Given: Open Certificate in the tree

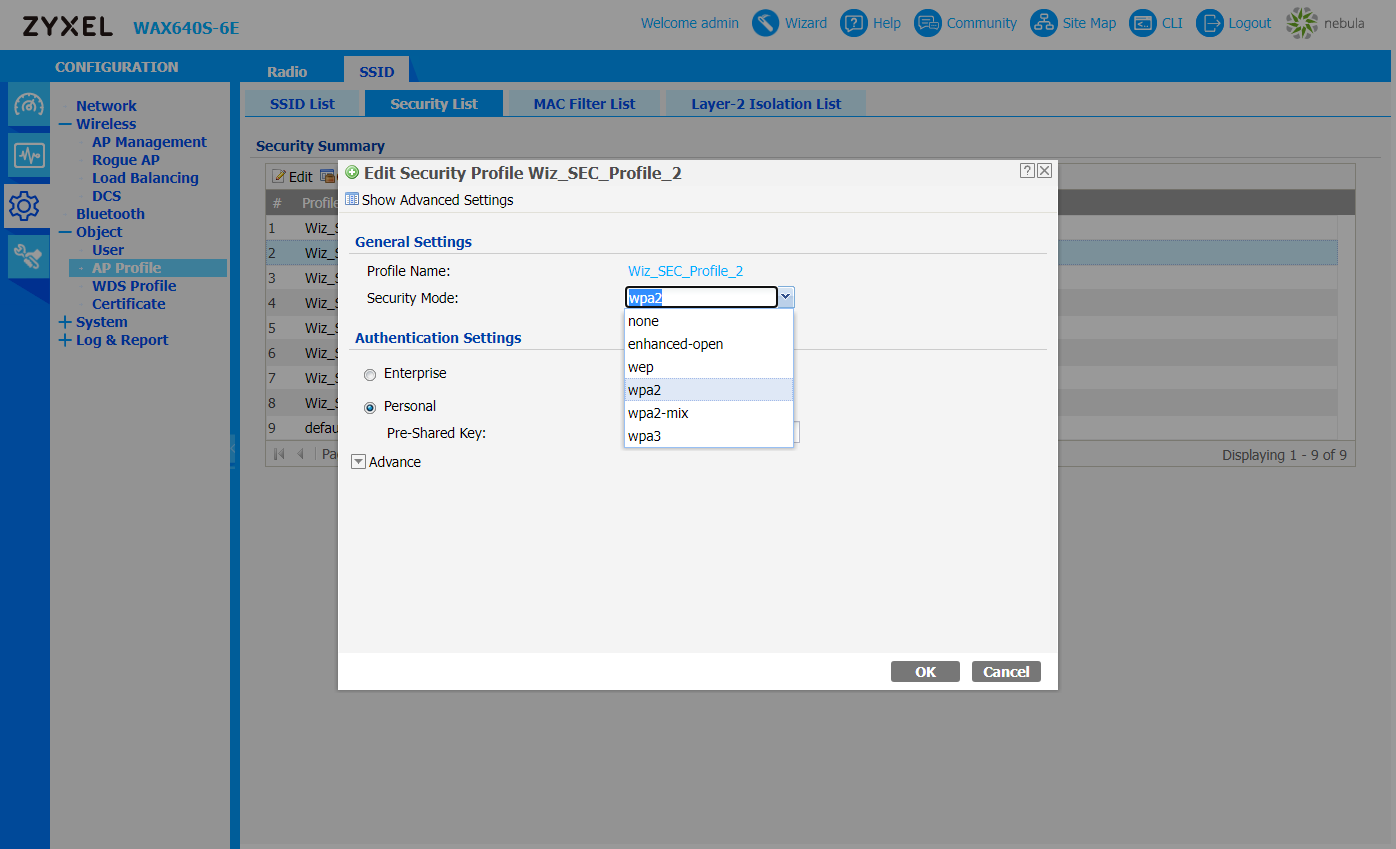Looking at the screenshot, I should (x=129, y=304).
